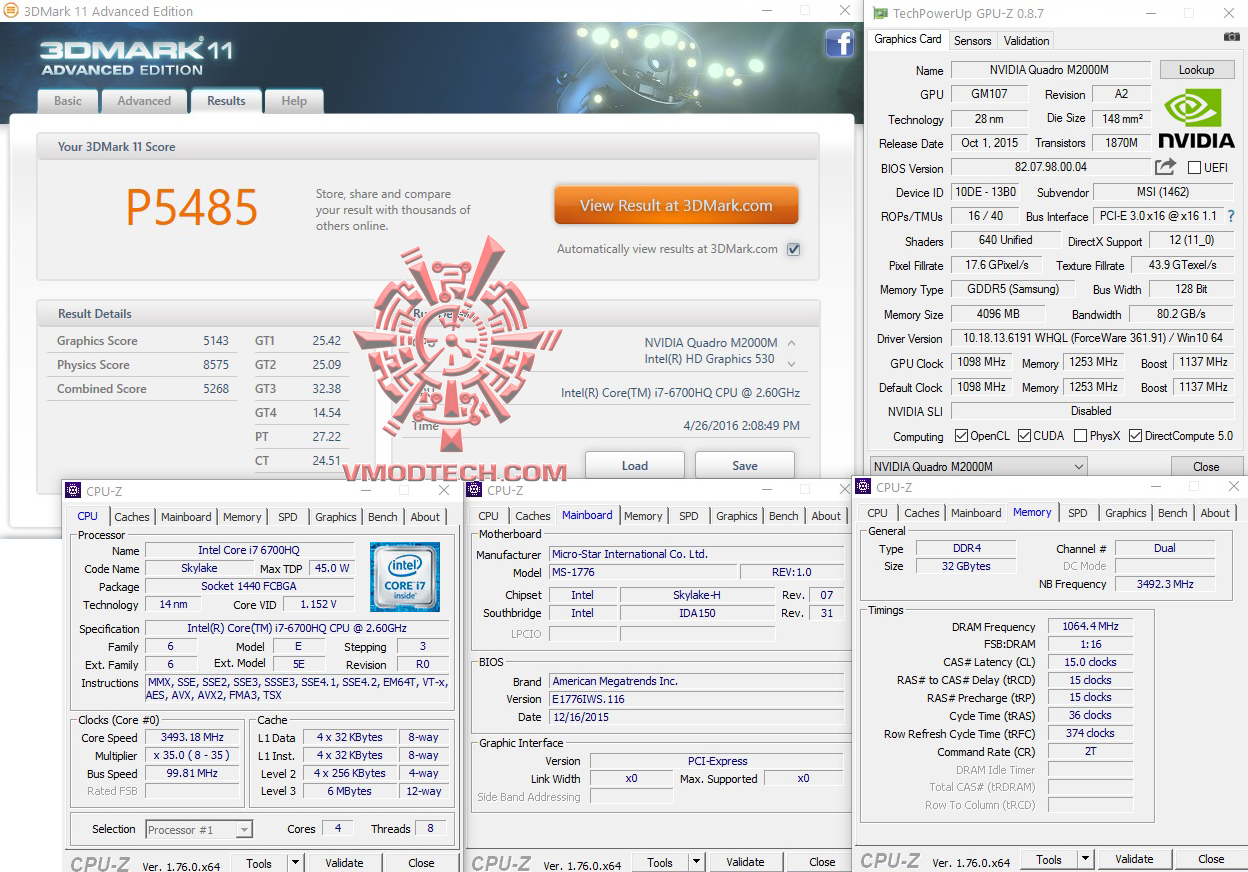Screen dimensions: 1248x872
Task: Open SPD tab in CPU-Z Memory window
Action: 1077,513
